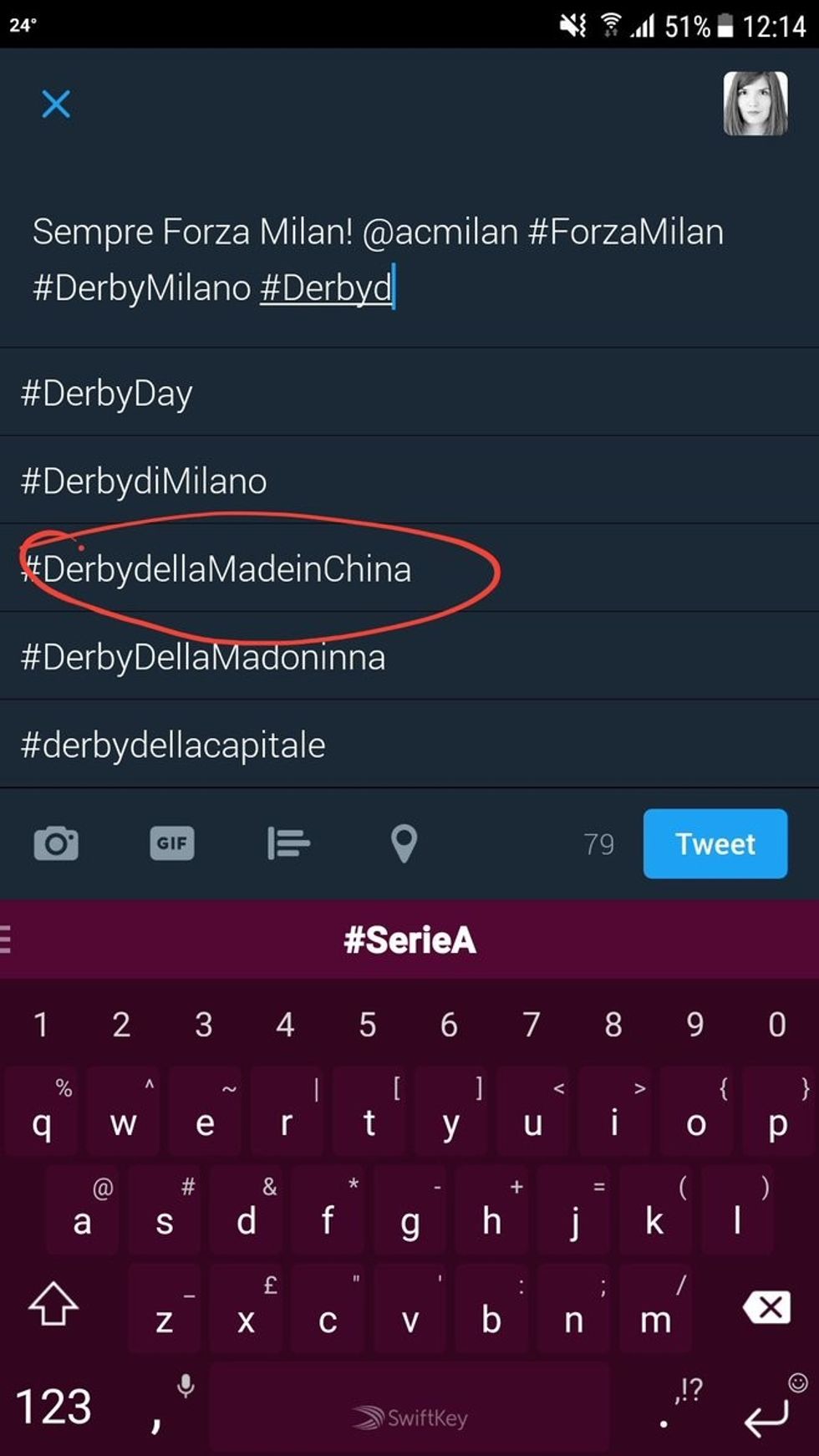Open the camera to attach a photo

[56, 843]
